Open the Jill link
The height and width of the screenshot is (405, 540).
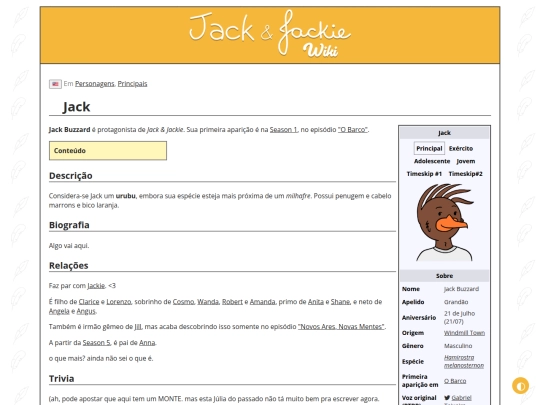138,326
